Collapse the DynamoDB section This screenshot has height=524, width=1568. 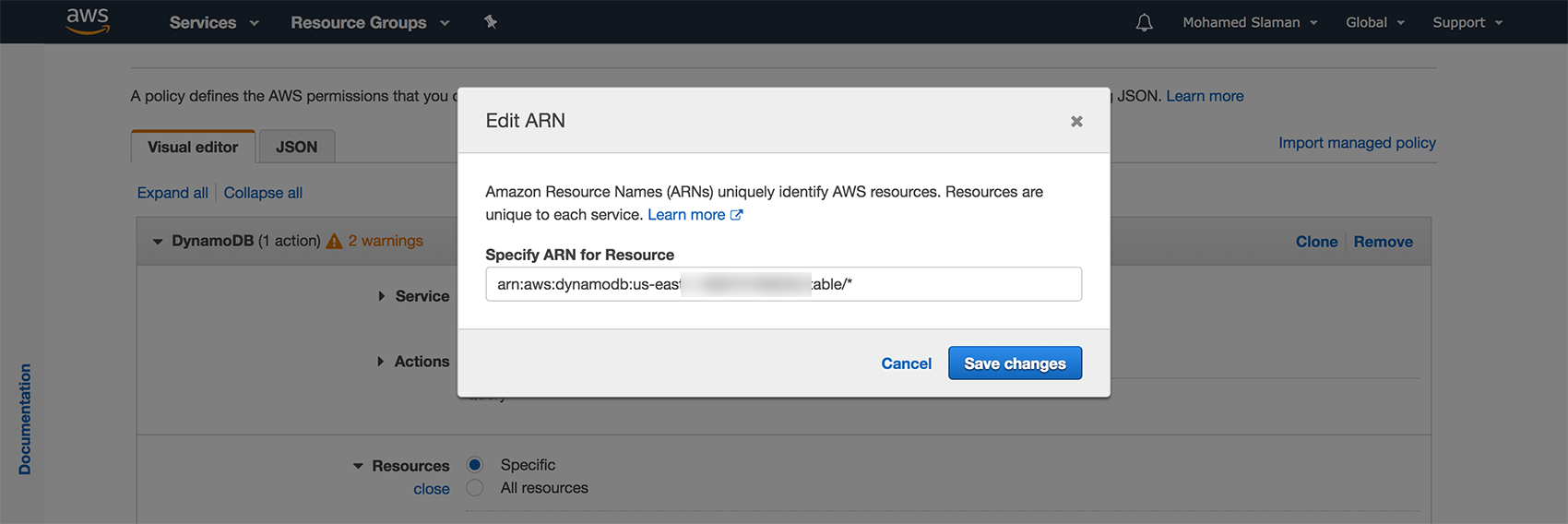[158, 242]
